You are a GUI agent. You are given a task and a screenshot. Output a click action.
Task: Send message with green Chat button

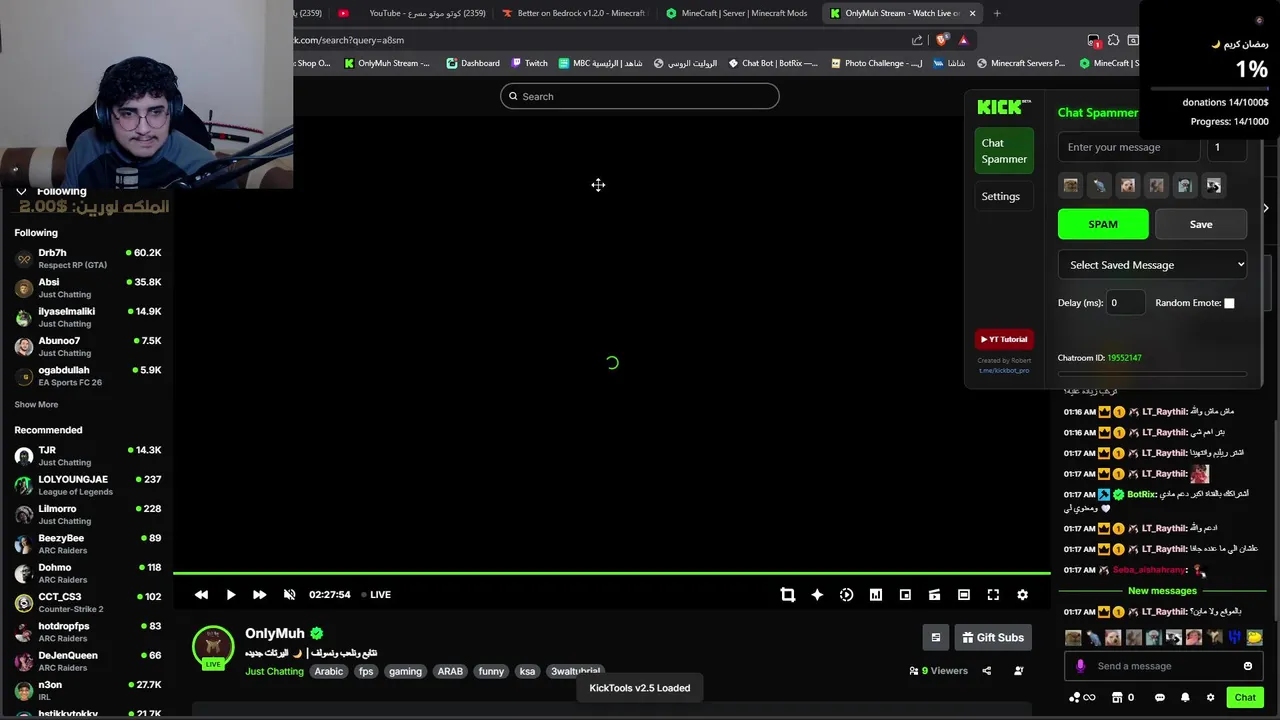tap(1245, 697)
